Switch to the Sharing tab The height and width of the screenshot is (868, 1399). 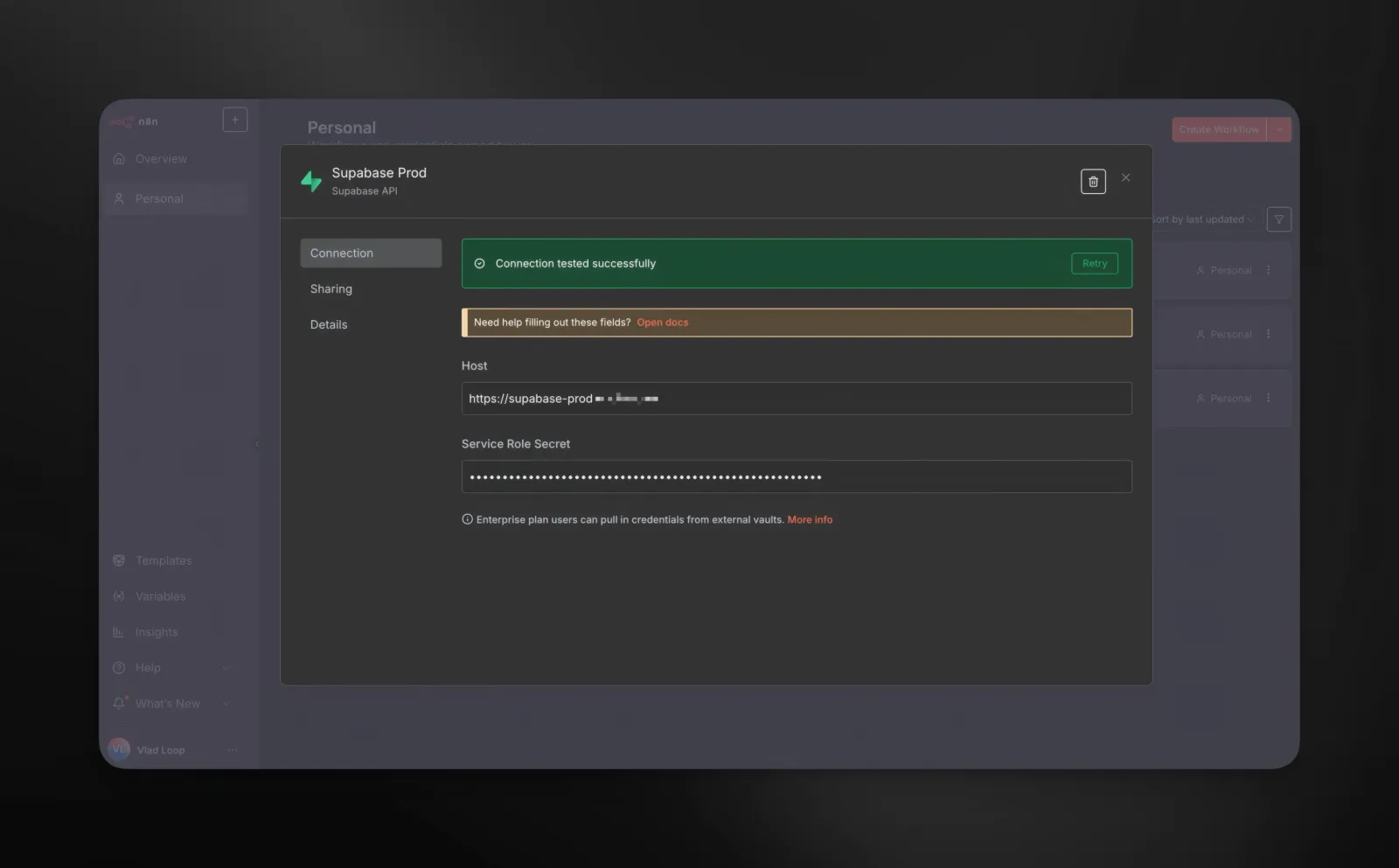click(331, 288)
